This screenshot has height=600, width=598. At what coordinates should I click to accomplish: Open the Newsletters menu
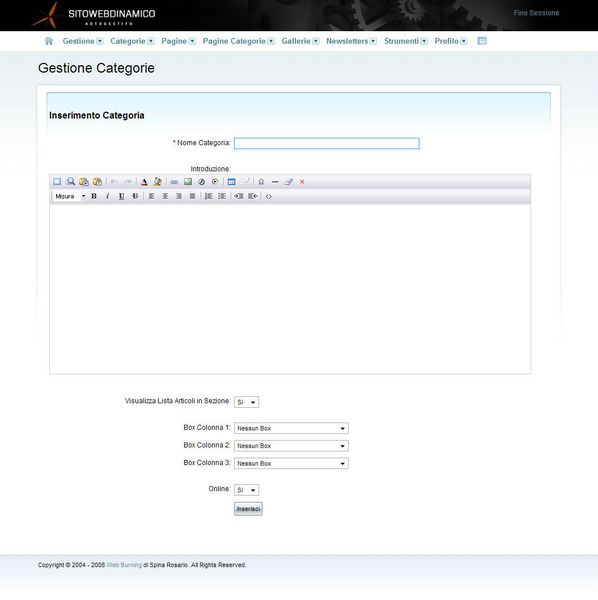[351, 41]
